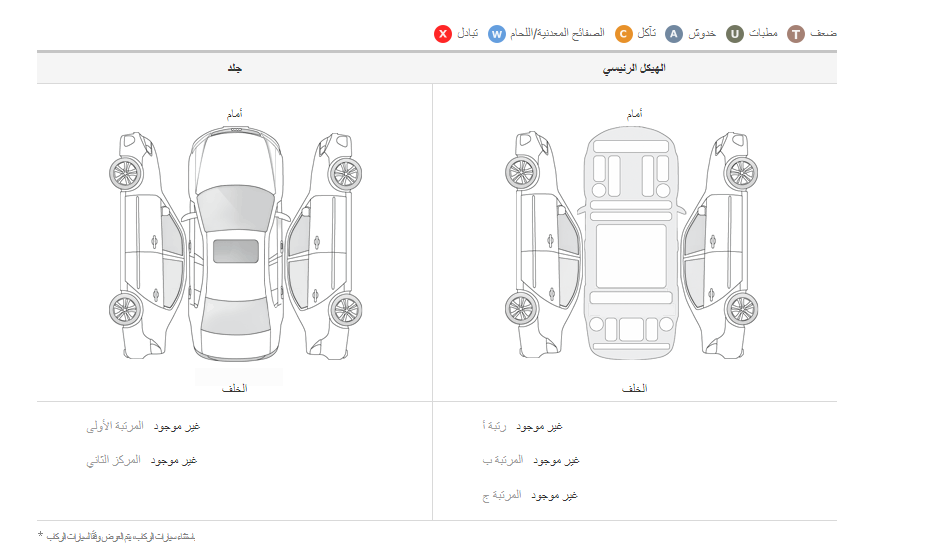The image size is (925, 552).
Task: Click أمام label above the جلد diagram
Action: point(234,115)
